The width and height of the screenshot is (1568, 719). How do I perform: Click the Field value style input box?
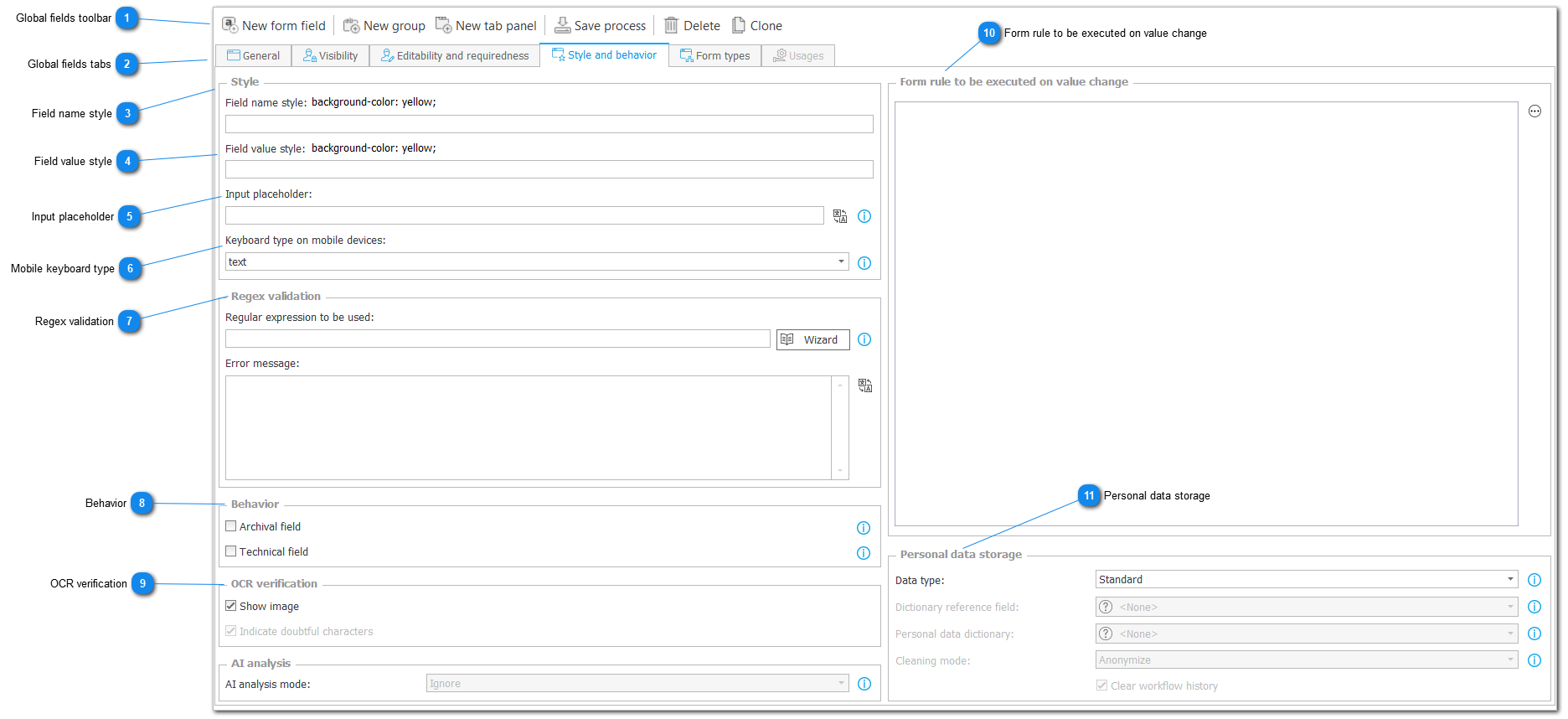tap(549, 169)
